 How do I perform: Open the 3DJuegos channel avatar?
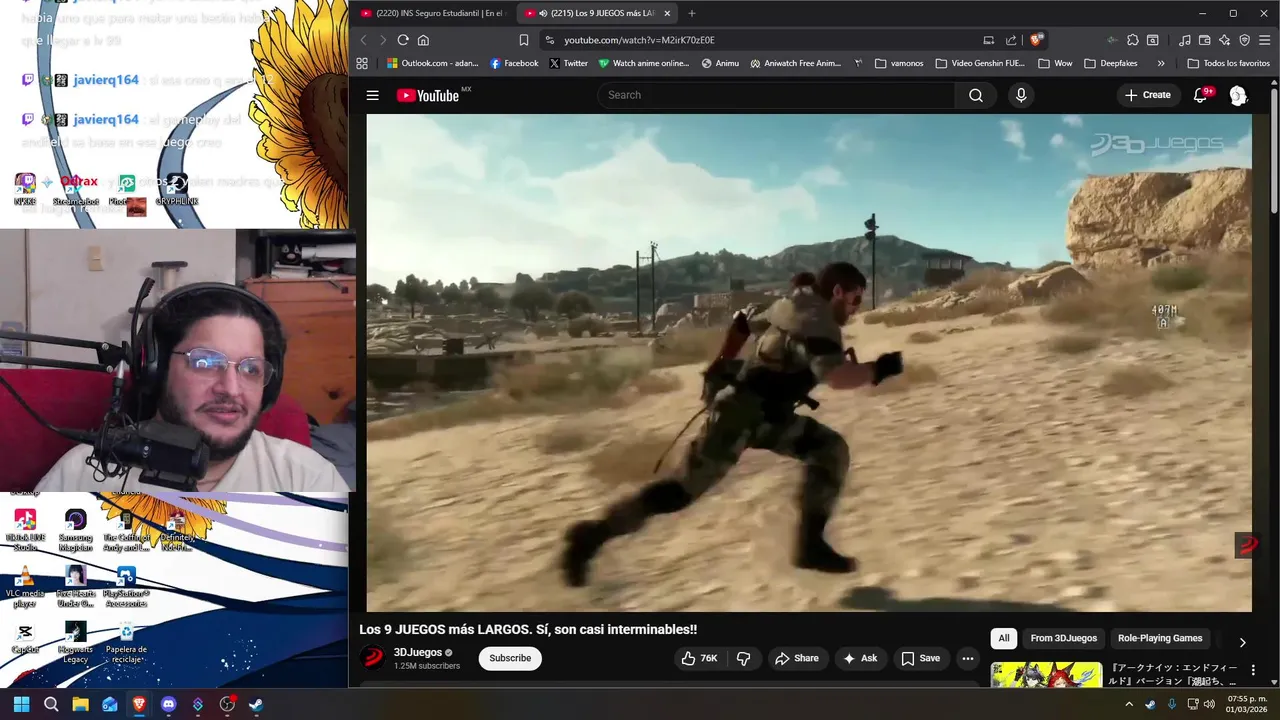point(373,658)
